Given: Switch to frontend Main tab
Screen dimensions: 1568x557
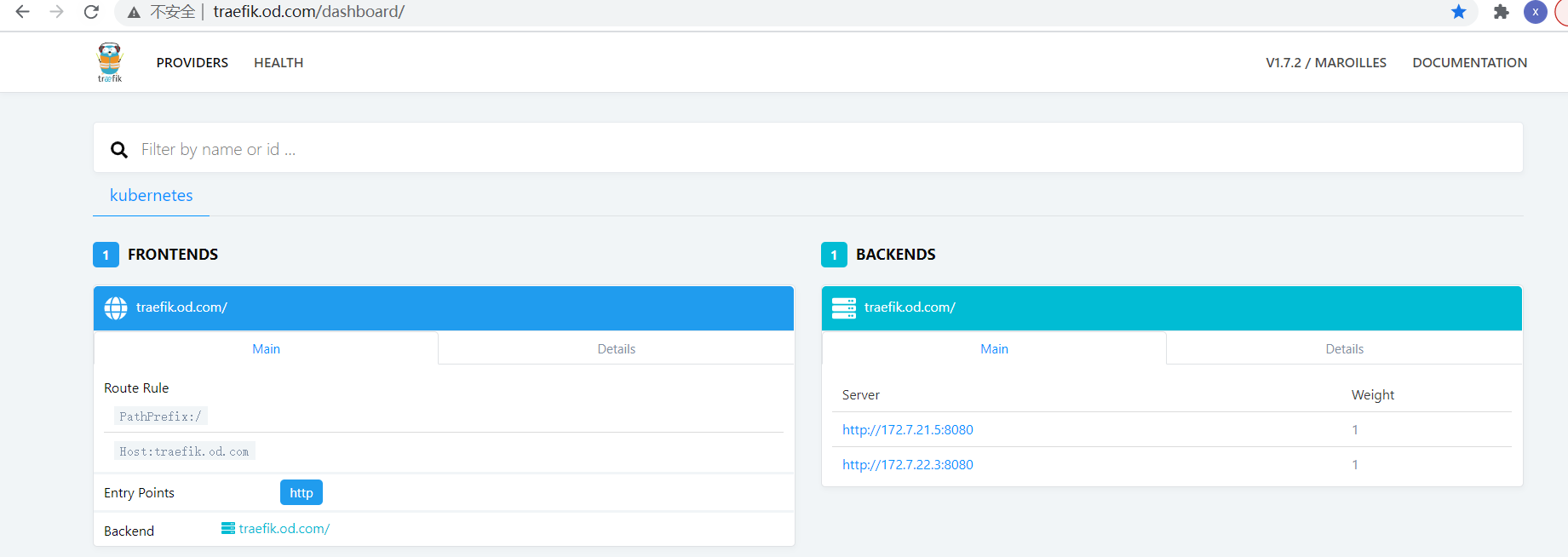Looking at the screenshot, I should click(266, 348).
